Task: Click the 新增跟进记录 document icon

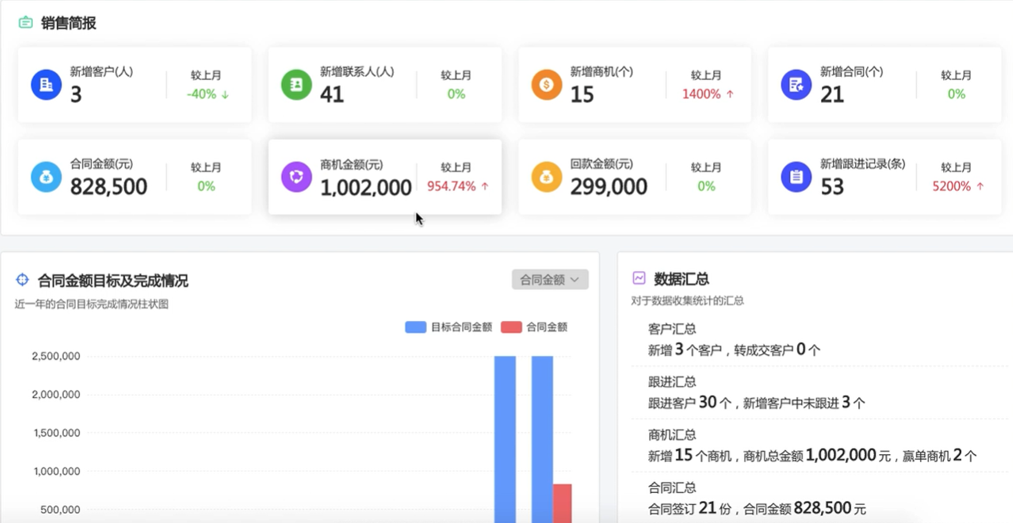Action: [x=796, y=177]
